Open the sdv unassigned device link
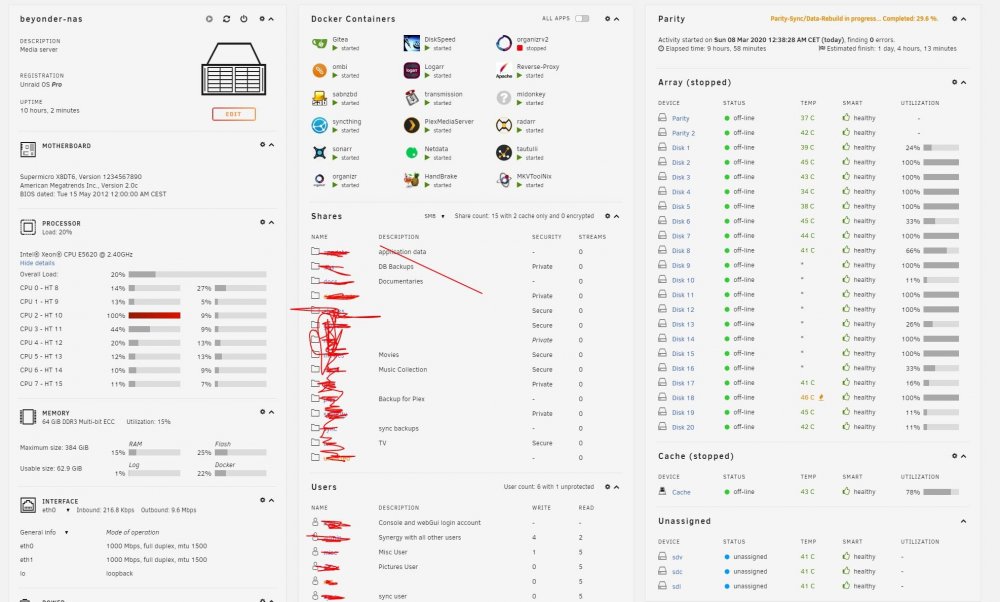The image size is (1000, 602). (677, 557)
